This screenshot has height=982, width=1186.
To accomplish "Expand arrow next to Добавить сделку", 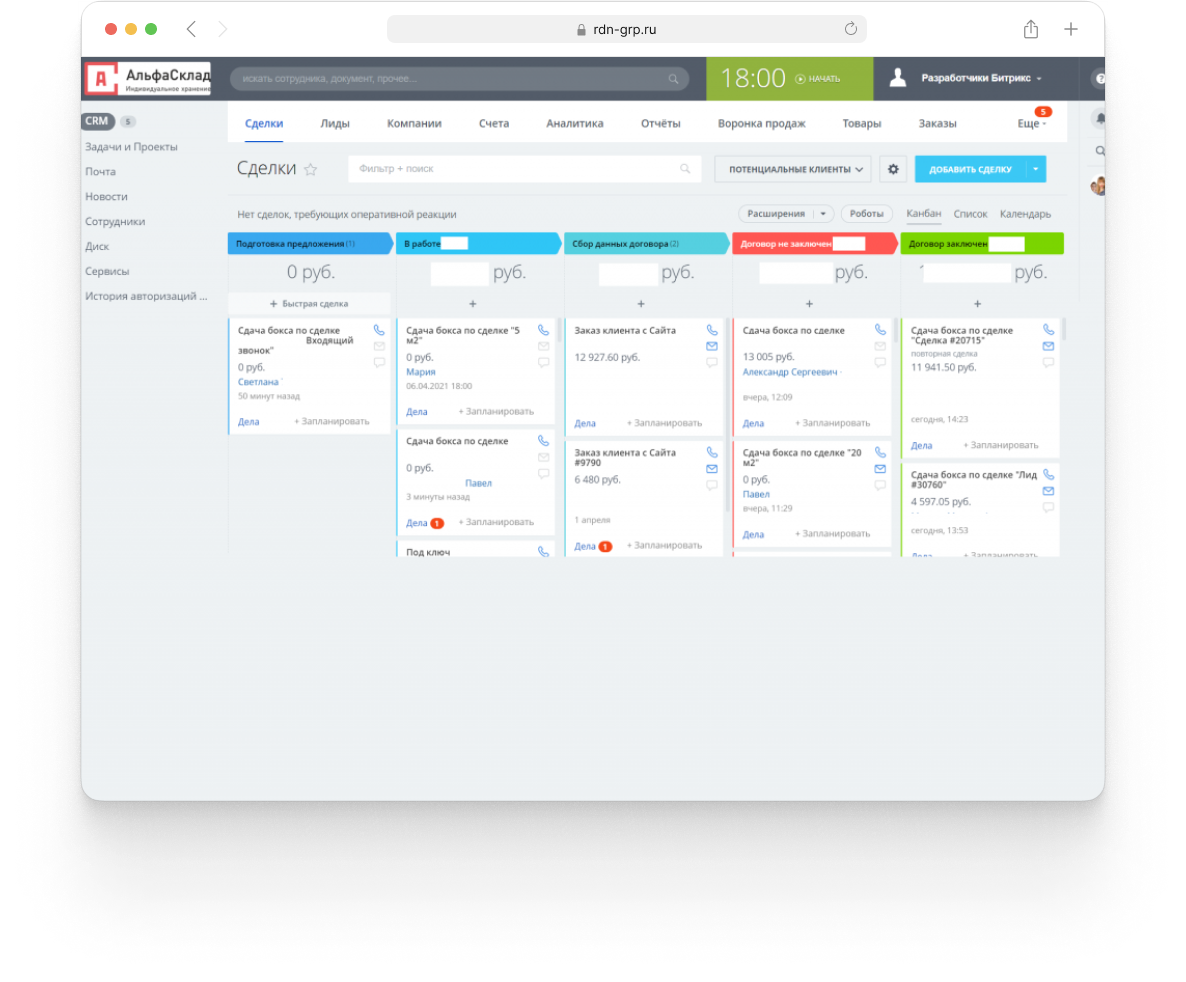I will tap(1035, 169).
